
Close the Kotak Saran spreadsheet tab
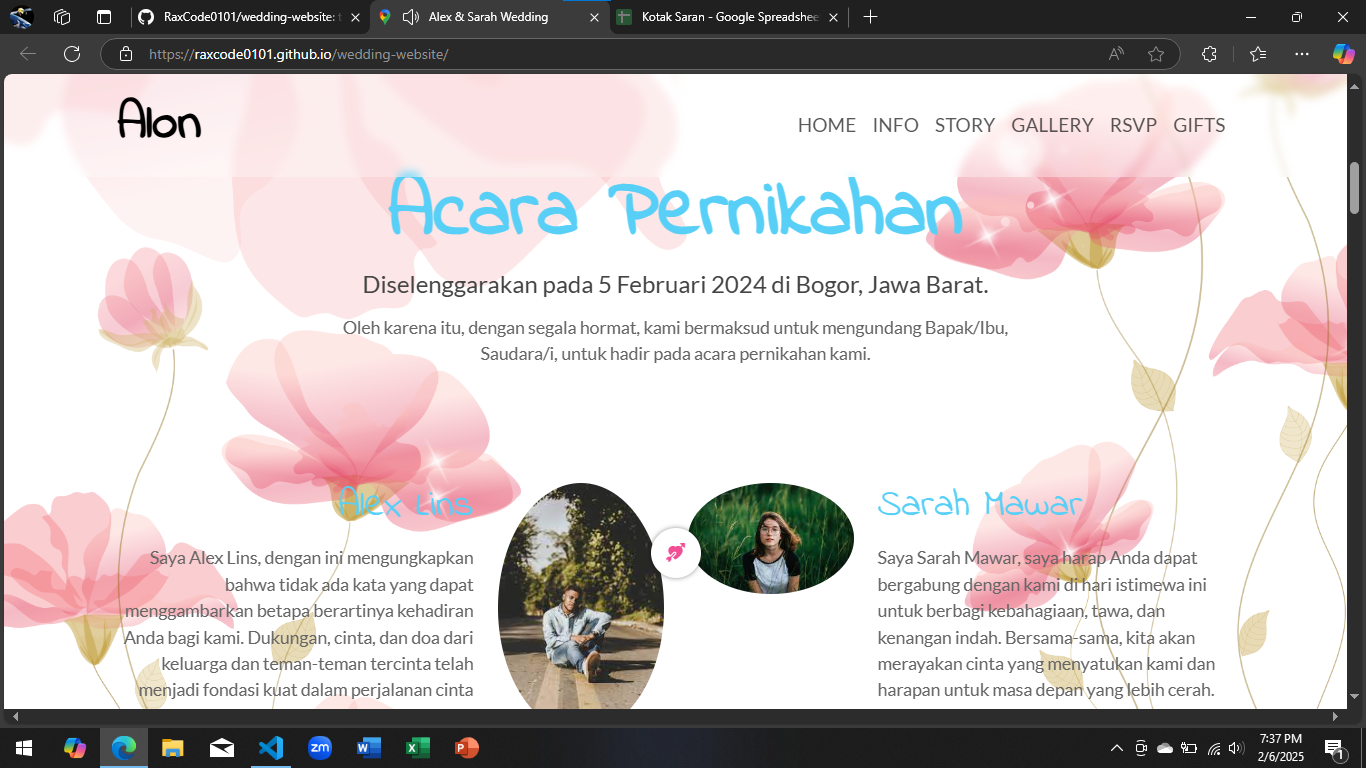point(832,17)
